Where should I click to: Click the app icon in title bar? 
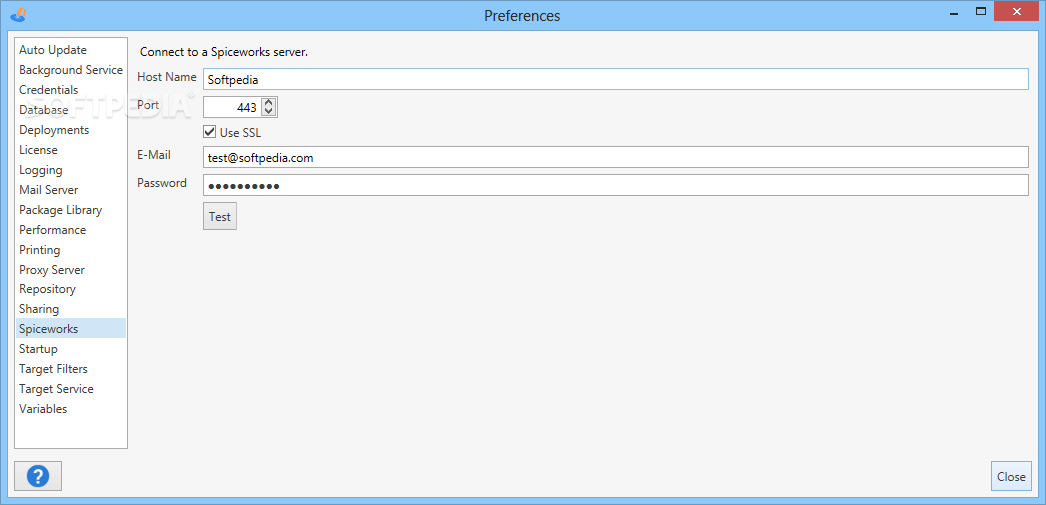click(x=19, y=13)
